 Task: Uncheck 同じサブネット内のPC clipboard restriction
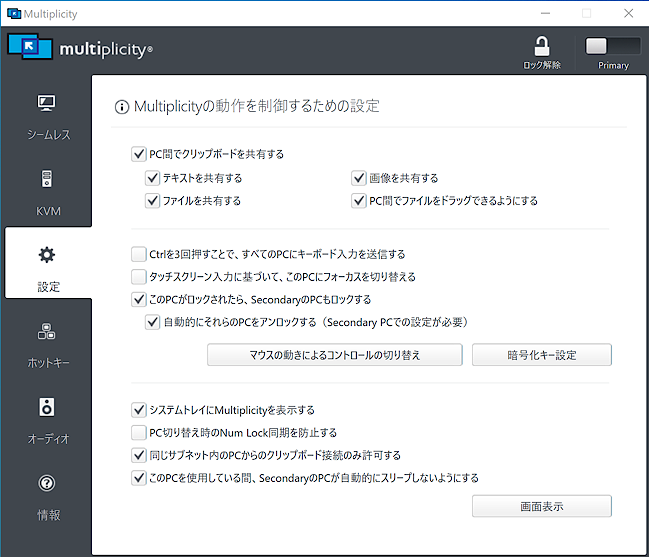[139, 455]
